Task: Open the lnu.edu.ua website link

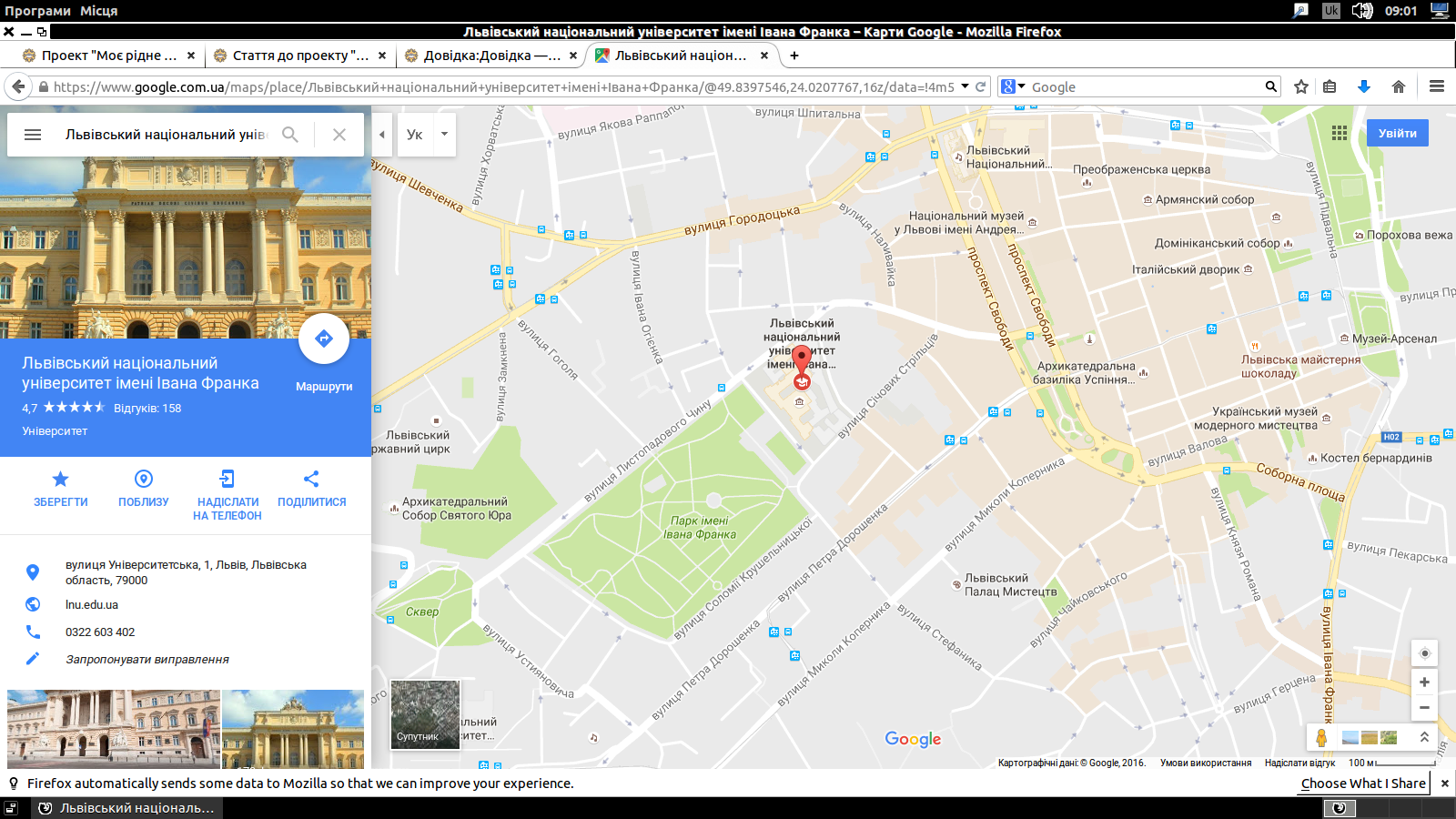Action: [92, 605]
